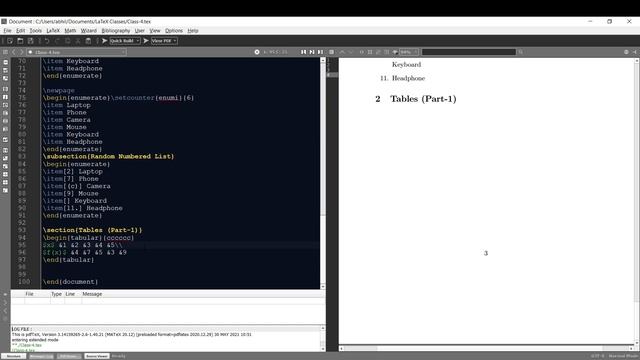Screen dimensions: 640x360
Task: Click the second bookmark button in editor bar
Action: tap(312, 52)
